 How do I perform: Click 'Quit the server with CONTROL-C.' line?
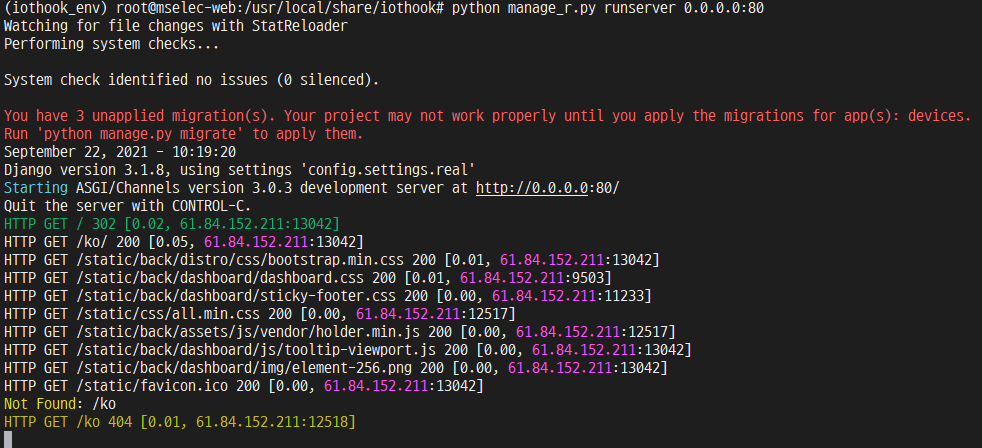pos(128,206)
